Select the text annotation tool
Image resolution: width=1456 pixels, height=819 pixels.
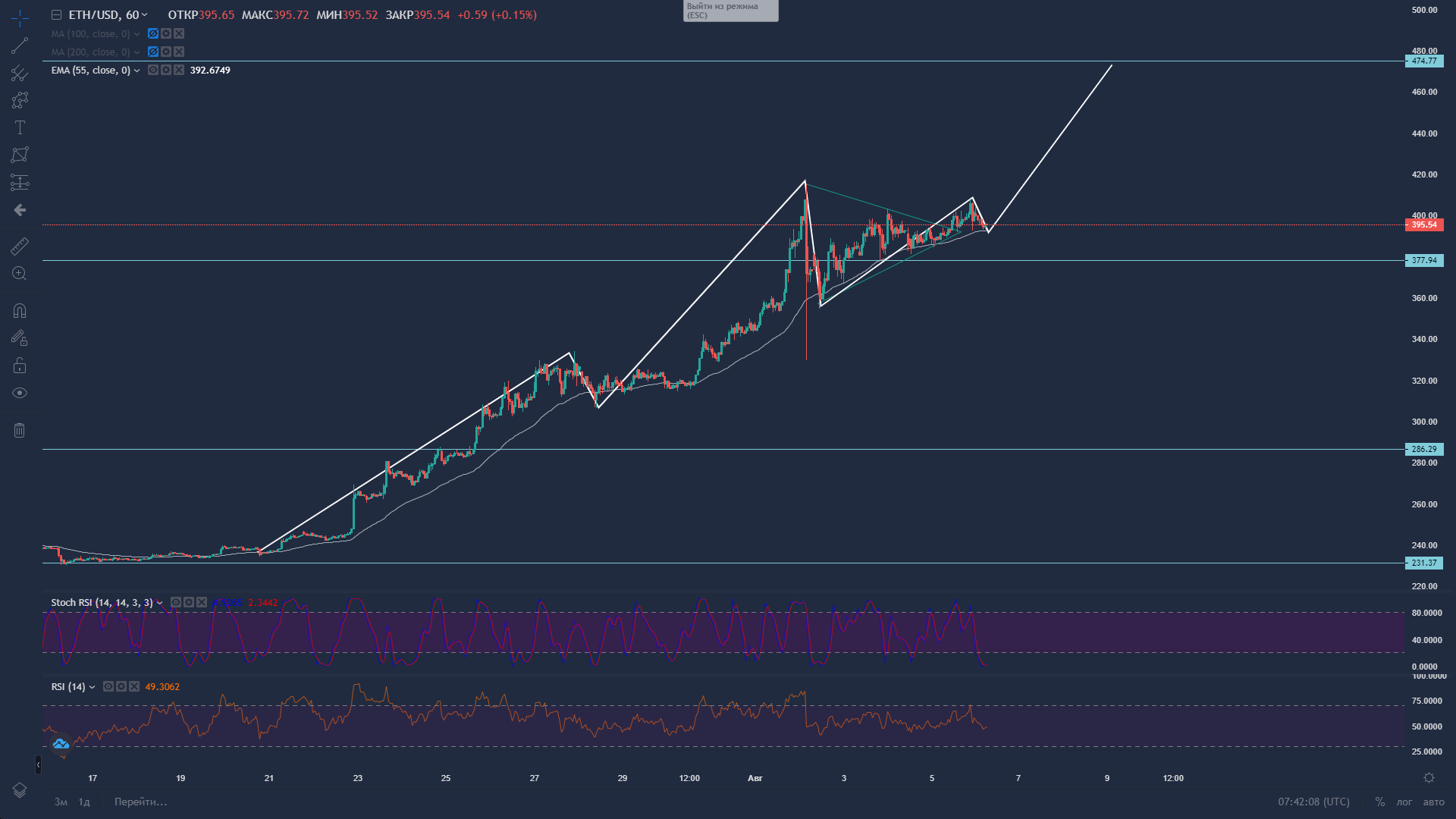[x=20, y=127]
